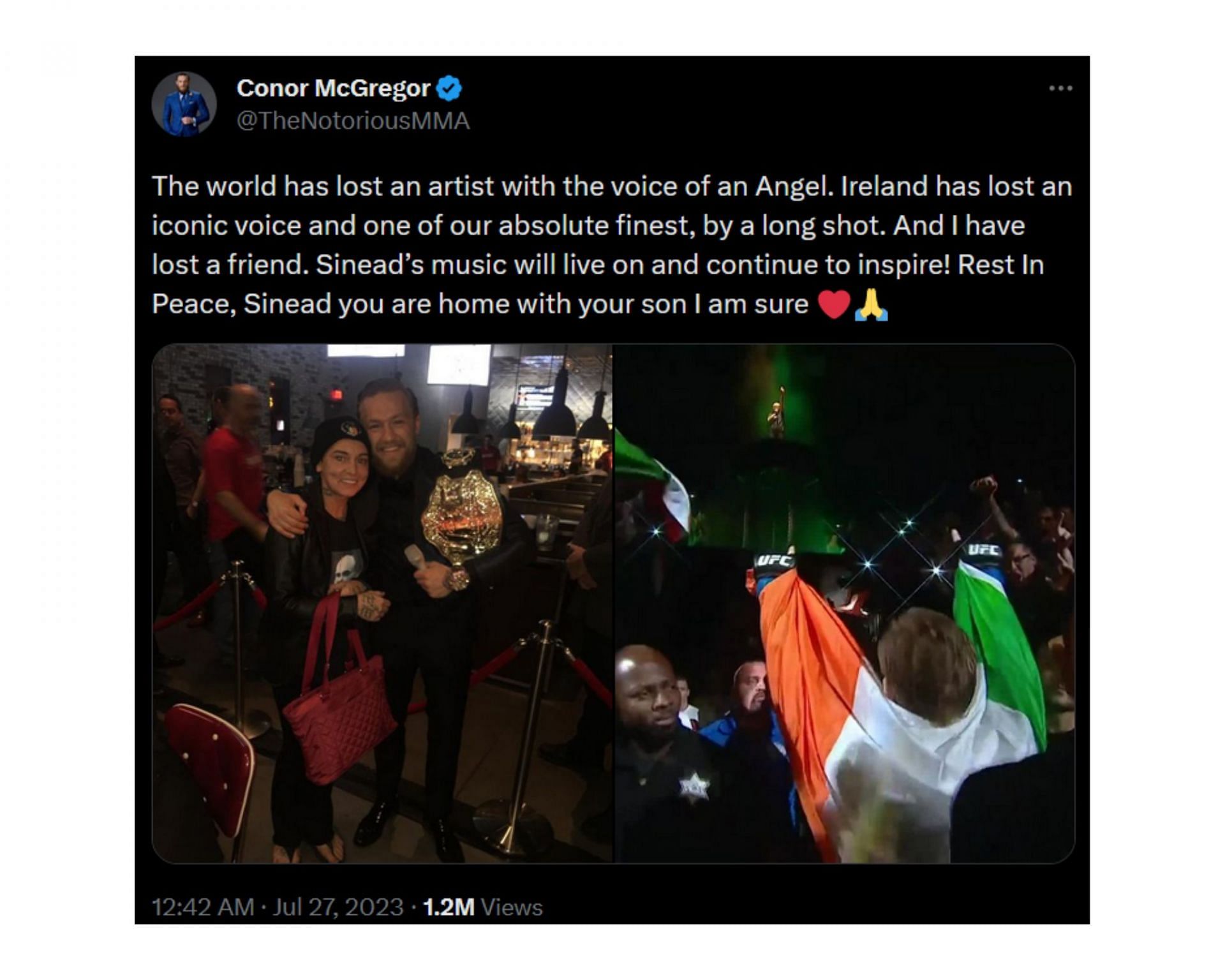Click the red heart emoji

pos(834,304)
